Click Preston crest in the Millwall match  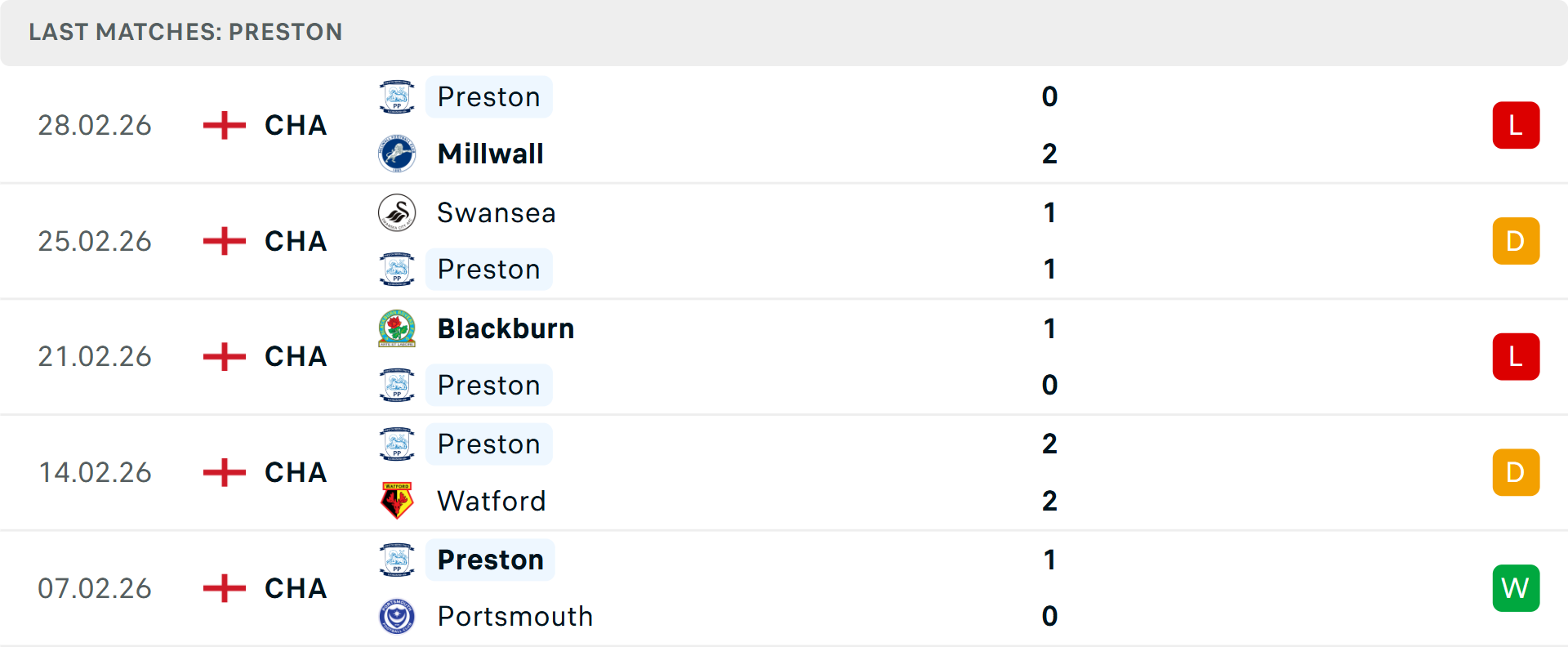click(397, 96)
